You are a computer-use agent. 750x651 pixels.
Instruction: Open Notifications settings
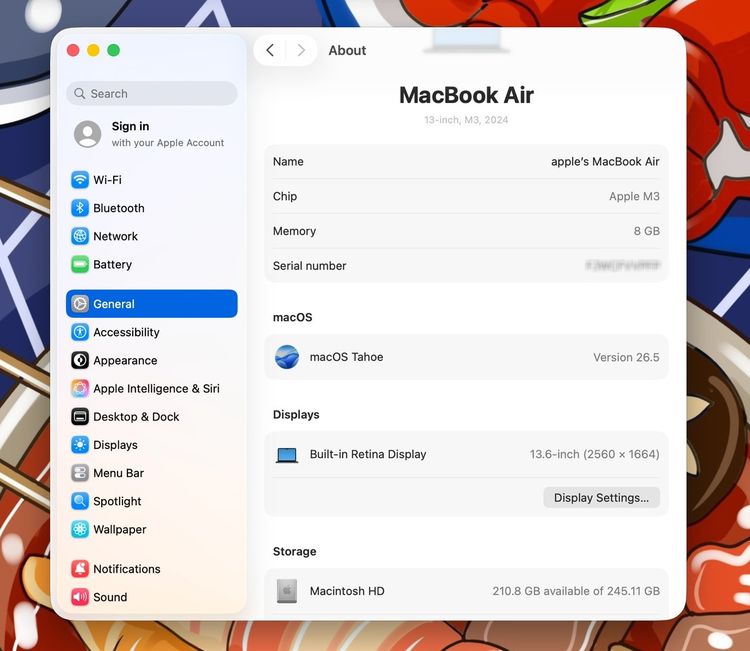152,569
